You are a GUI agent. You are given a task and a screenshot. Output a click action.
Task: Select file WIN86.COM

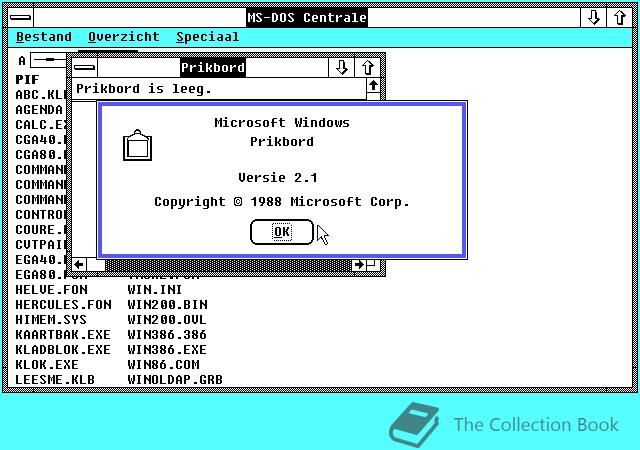point(163,365)
